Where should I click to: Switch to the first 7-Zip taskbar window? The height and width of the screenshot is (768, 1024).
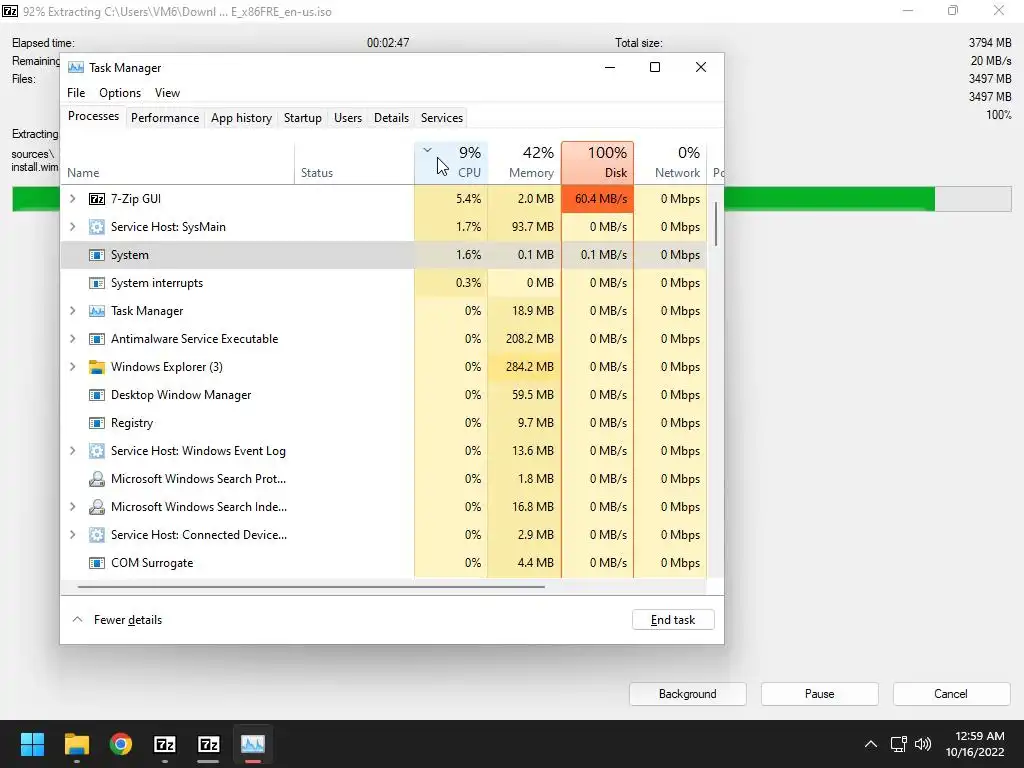tap(165, 744)
